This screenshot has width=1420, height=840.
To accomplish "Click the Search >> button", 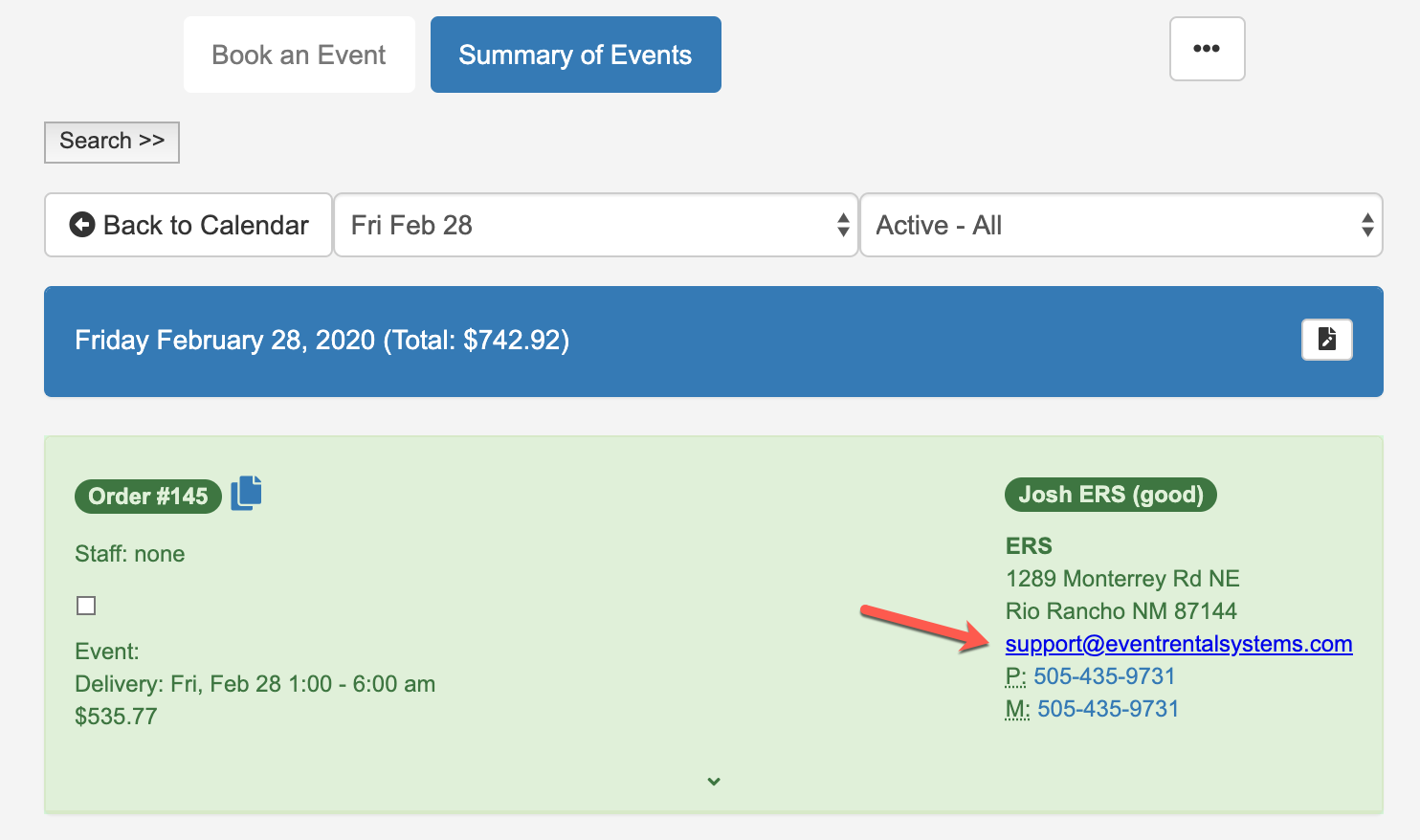I will tap(112, 142).
